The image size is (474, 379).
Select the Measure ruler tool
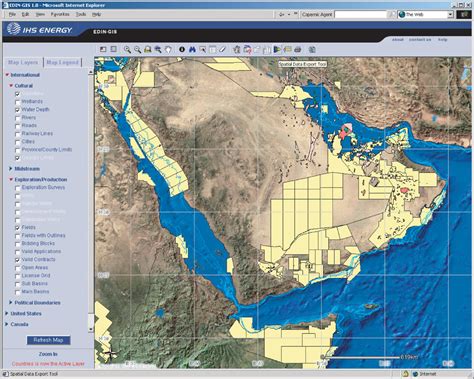(223, 49)
